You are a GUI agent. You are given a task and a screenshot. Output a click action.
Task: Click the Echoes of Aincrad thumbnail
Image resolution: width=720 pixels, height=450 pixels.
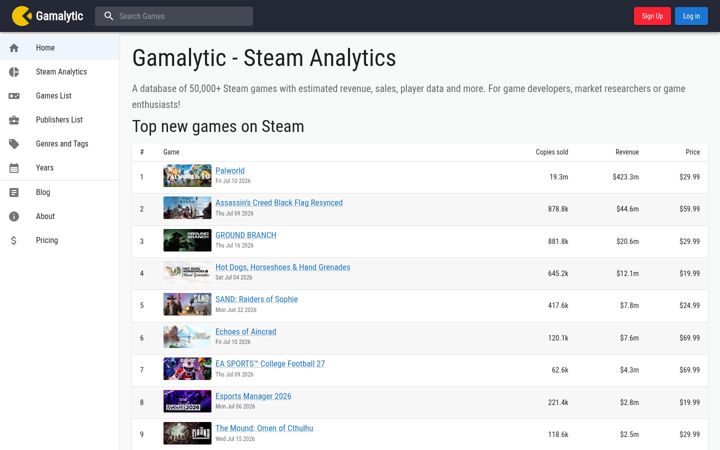(x=187, y=337)
